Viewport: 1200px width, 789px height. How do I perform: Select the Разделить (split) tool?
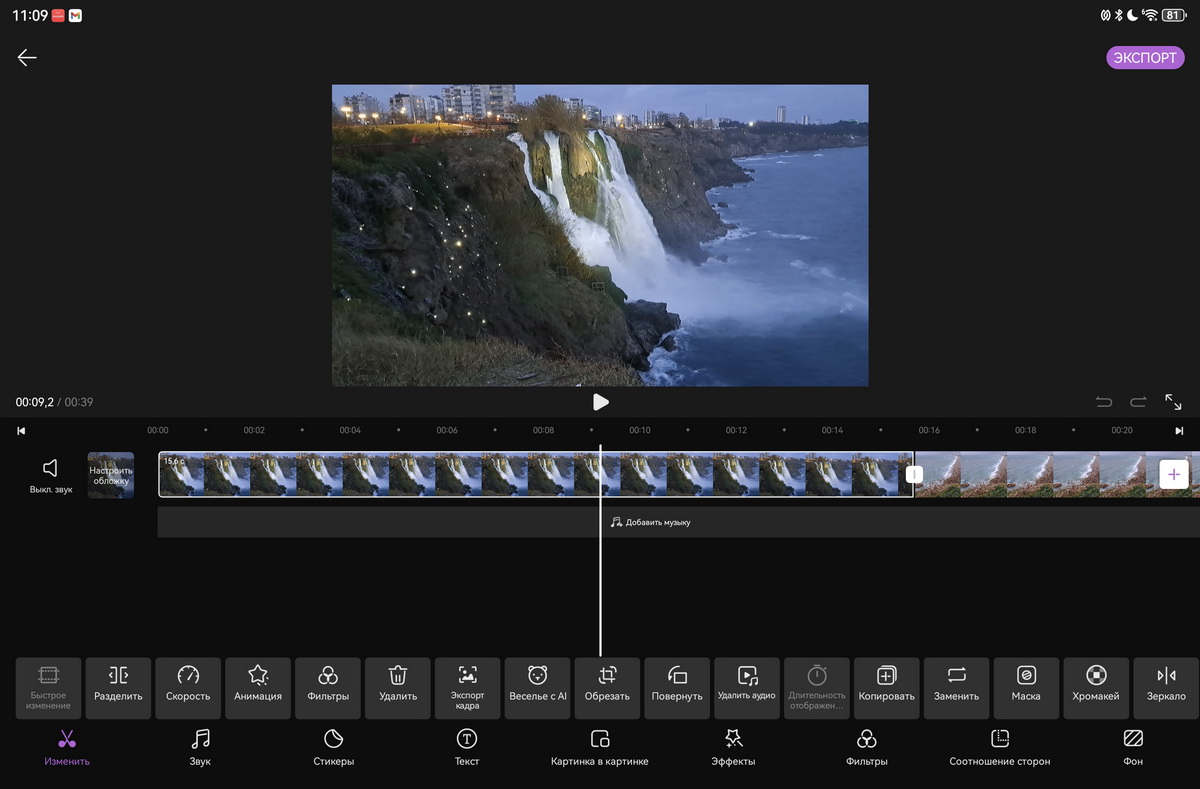118,687
